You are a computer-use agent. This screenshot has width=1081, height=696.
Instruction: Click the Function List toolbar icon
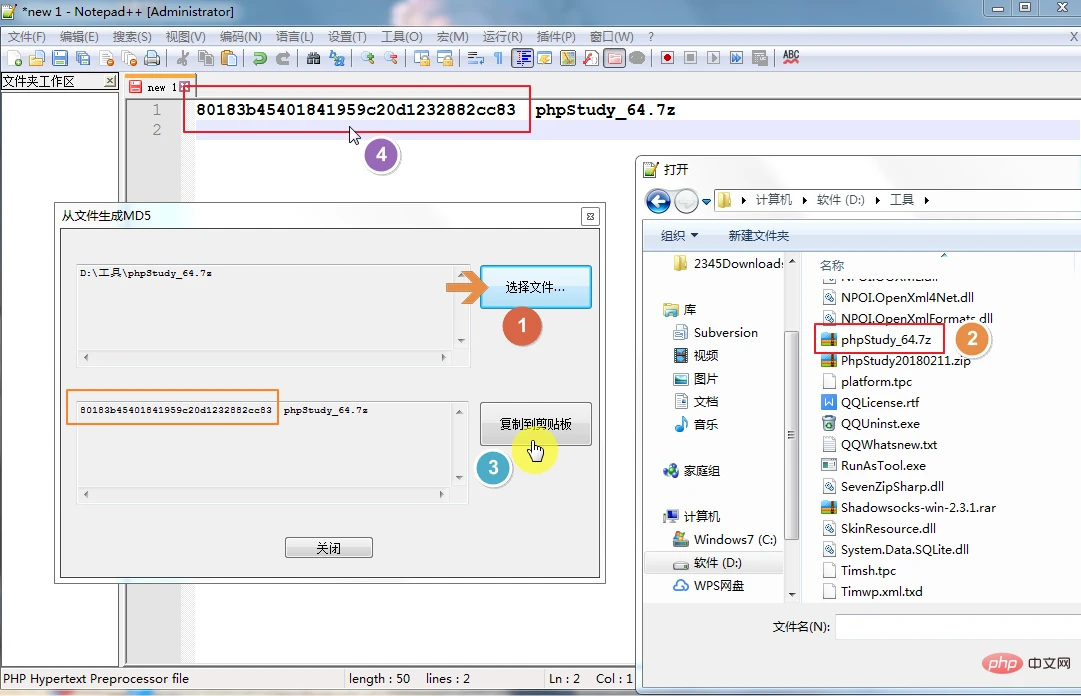[x=591, y=58]
